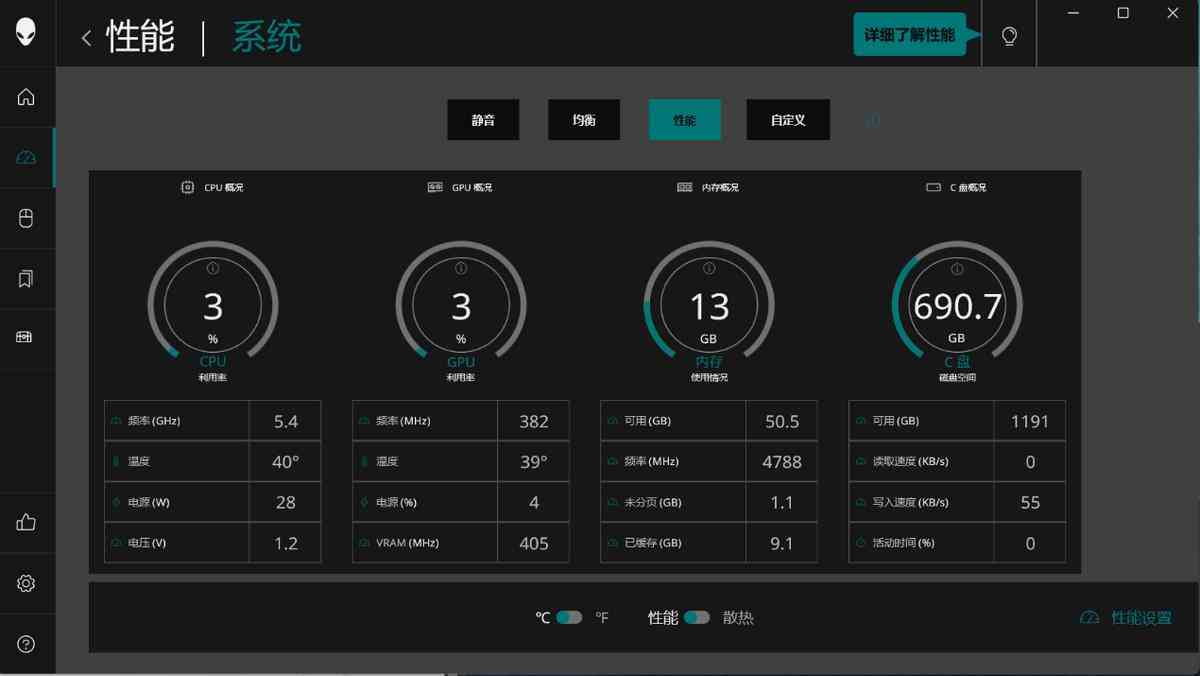
Task: Toggle between 性能 and 散热 view
Action: [697, 617]
